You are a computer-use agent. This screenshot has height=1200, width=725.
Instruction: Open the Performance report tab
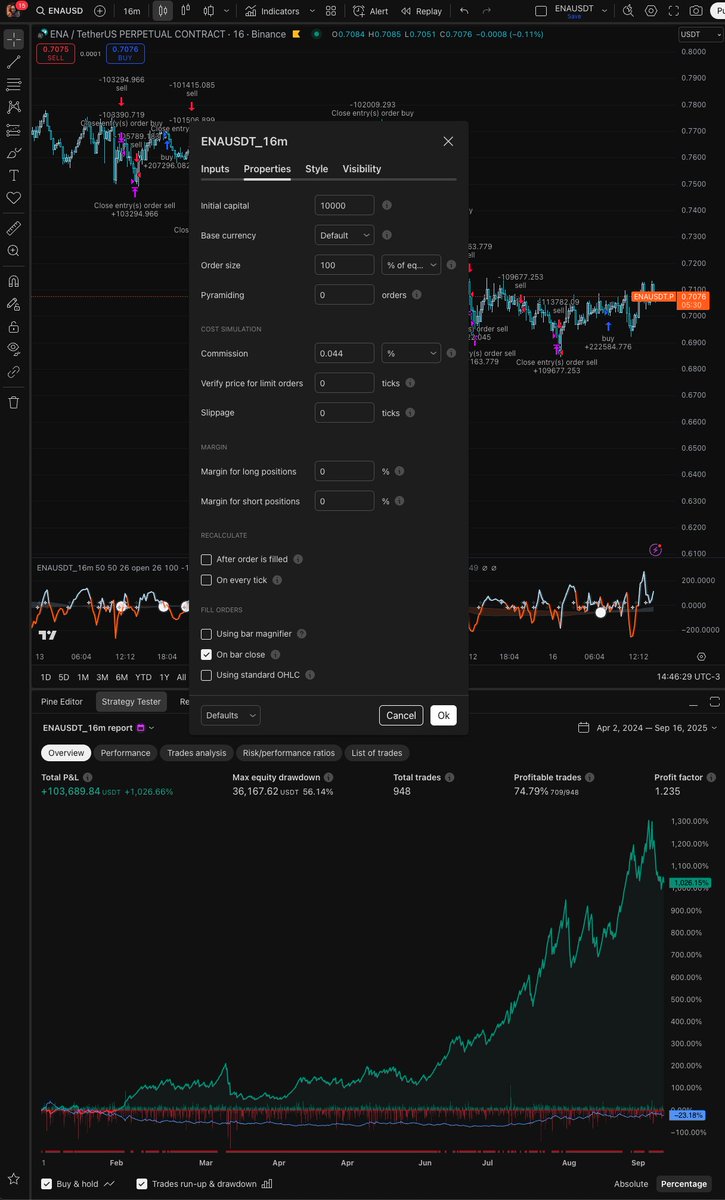126,752
